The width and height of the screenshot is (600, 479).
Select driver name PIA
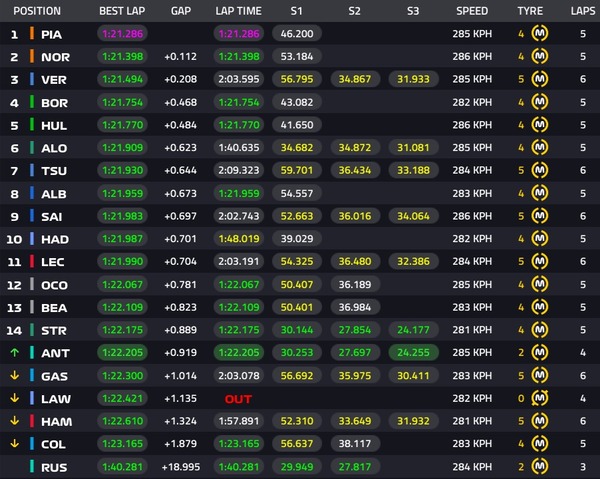tap(51, 34)
